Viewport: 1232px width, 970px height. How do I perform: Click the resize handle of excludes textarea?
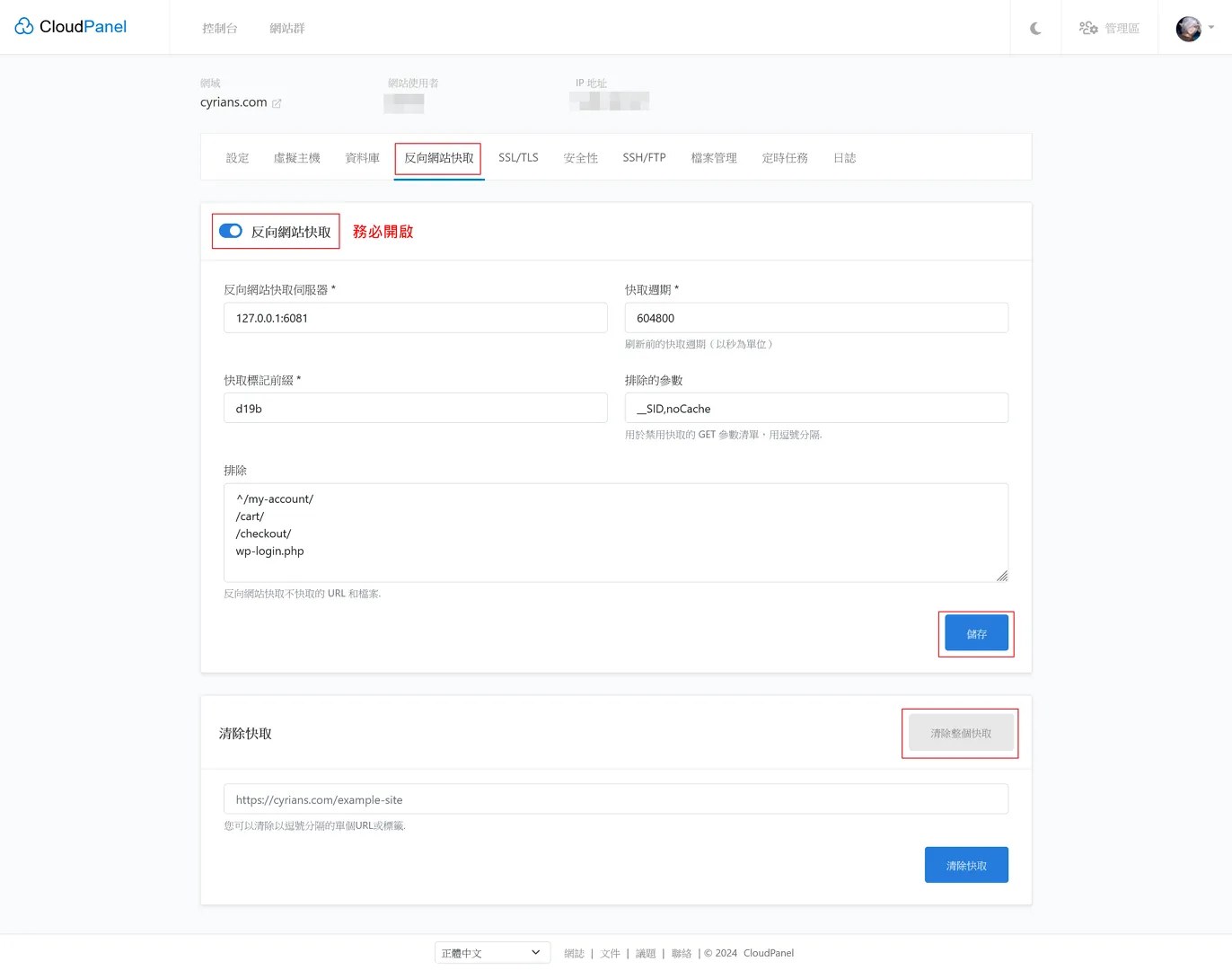pyautogui.click(x=1002, y=576)
